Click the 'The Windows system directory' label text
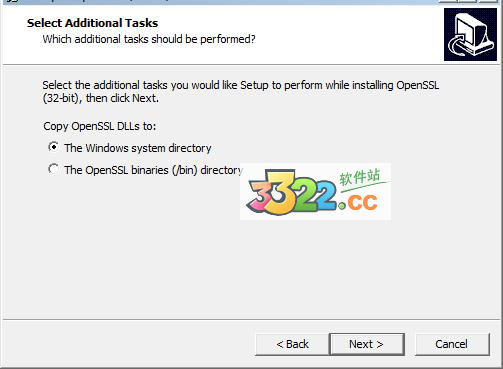 click(x=138, y=148)
